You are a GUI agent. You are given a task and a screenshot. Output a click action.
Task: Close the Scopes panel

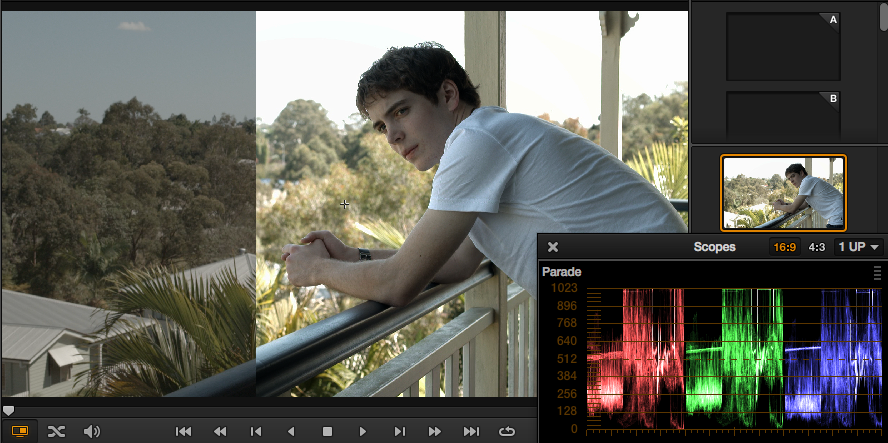[553, 247]
